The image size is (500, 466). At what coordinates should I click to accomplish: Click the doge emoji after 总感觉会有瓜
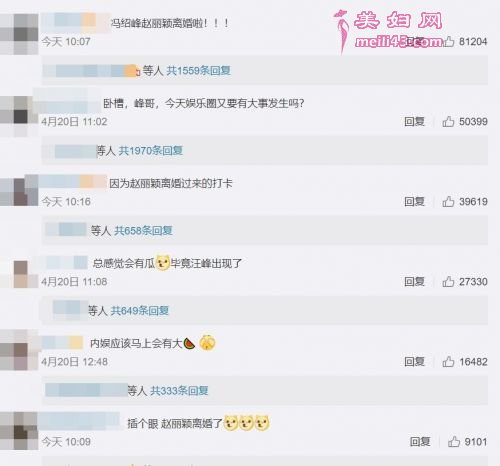(x=163, y=263)
